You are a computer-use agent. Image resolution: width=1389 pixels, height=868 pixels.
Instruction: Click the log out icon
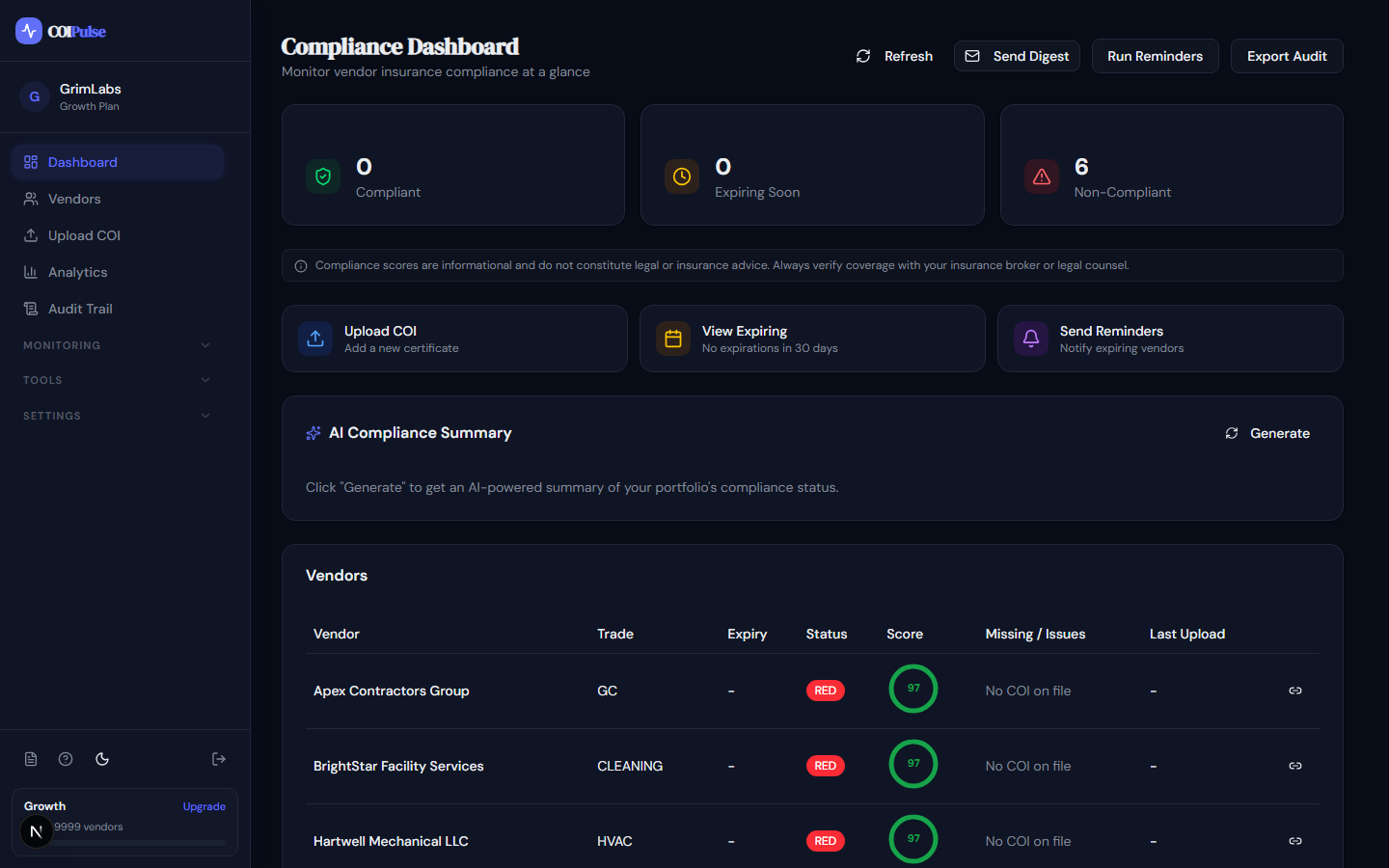[x=219, y=759]
